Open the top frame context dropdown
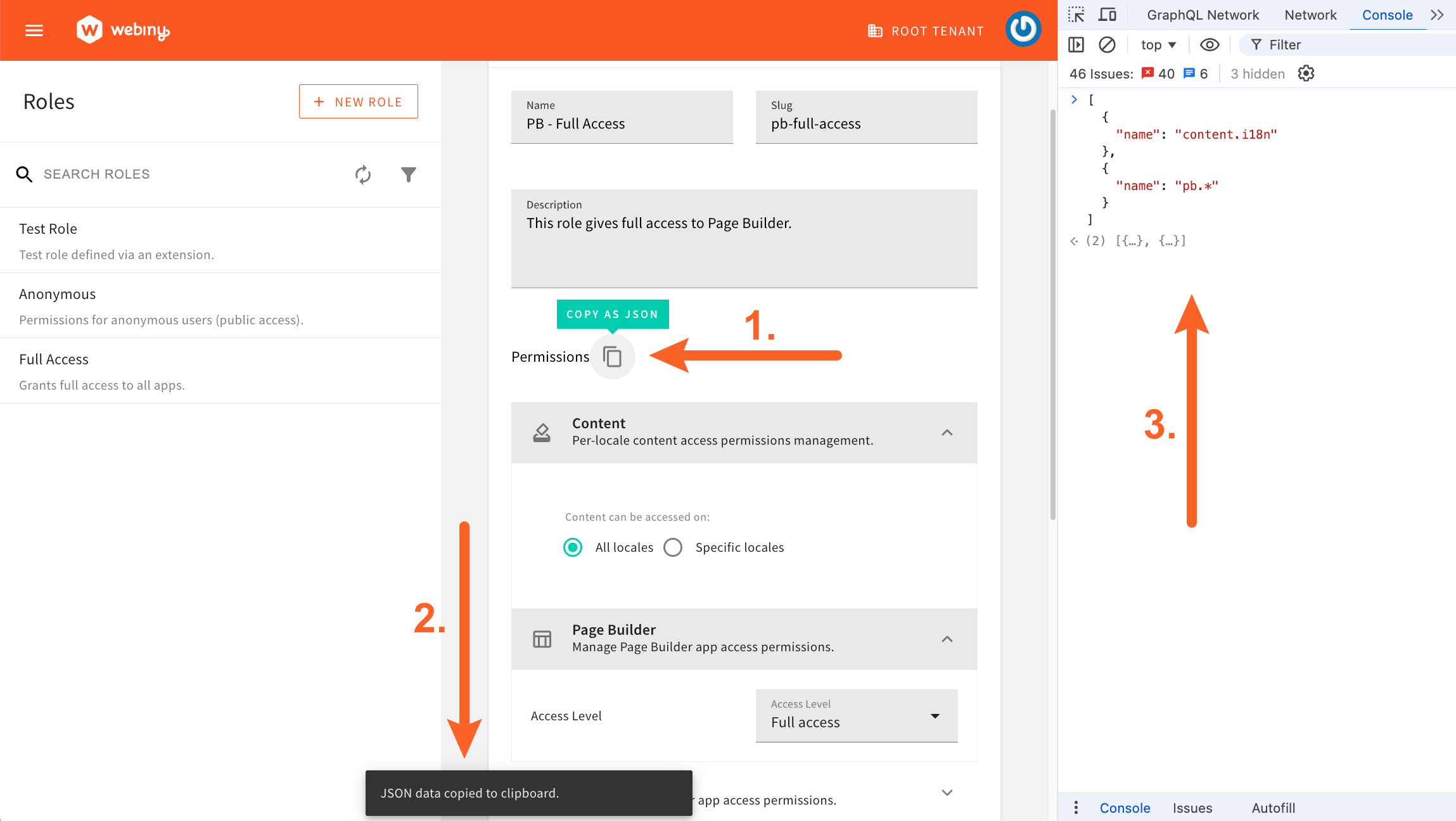The height and width of the screenshot is (821, 1456). 1158,44
